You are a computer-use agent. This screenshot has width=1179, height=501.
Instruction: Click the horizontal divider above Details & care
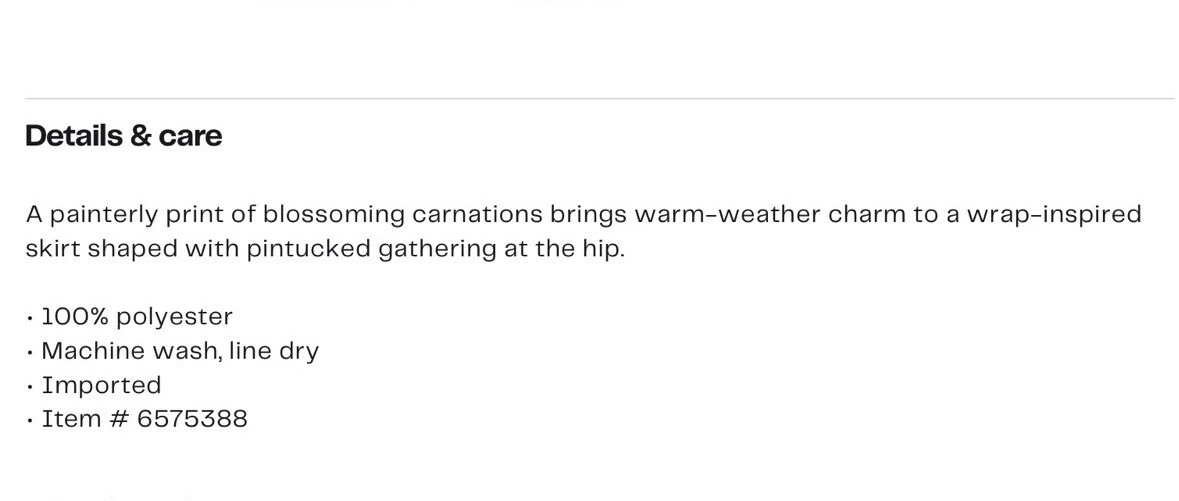pos(600,99)
